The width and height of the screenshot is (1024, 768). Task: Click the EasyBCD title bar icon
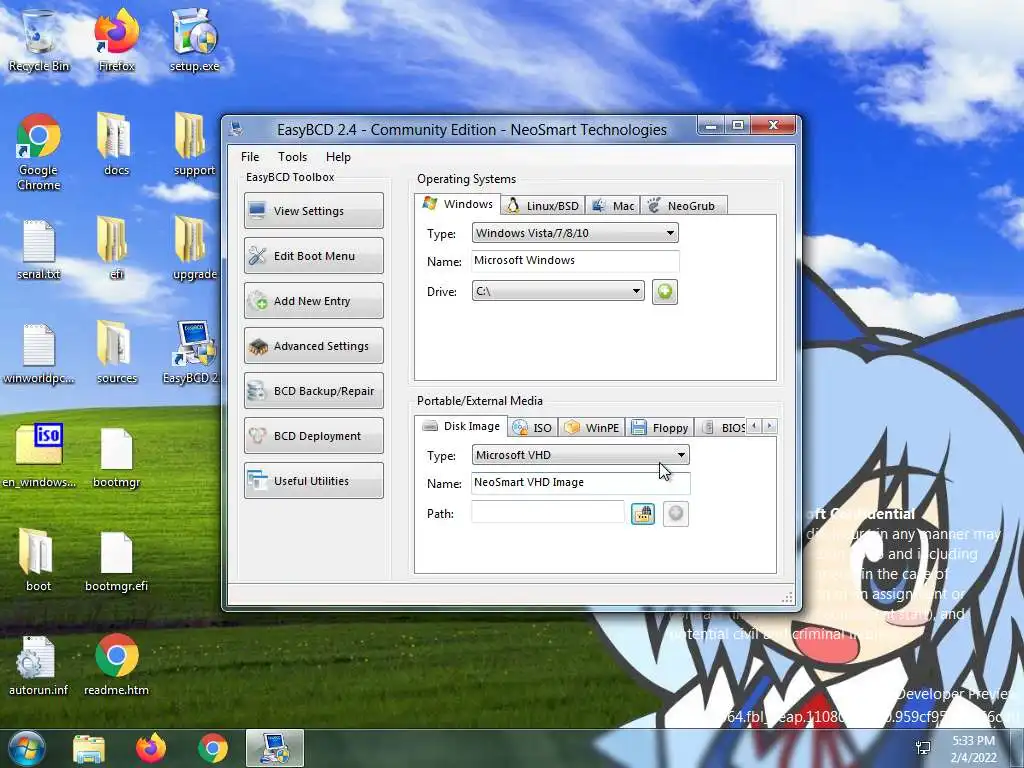[x=235, y=129]
